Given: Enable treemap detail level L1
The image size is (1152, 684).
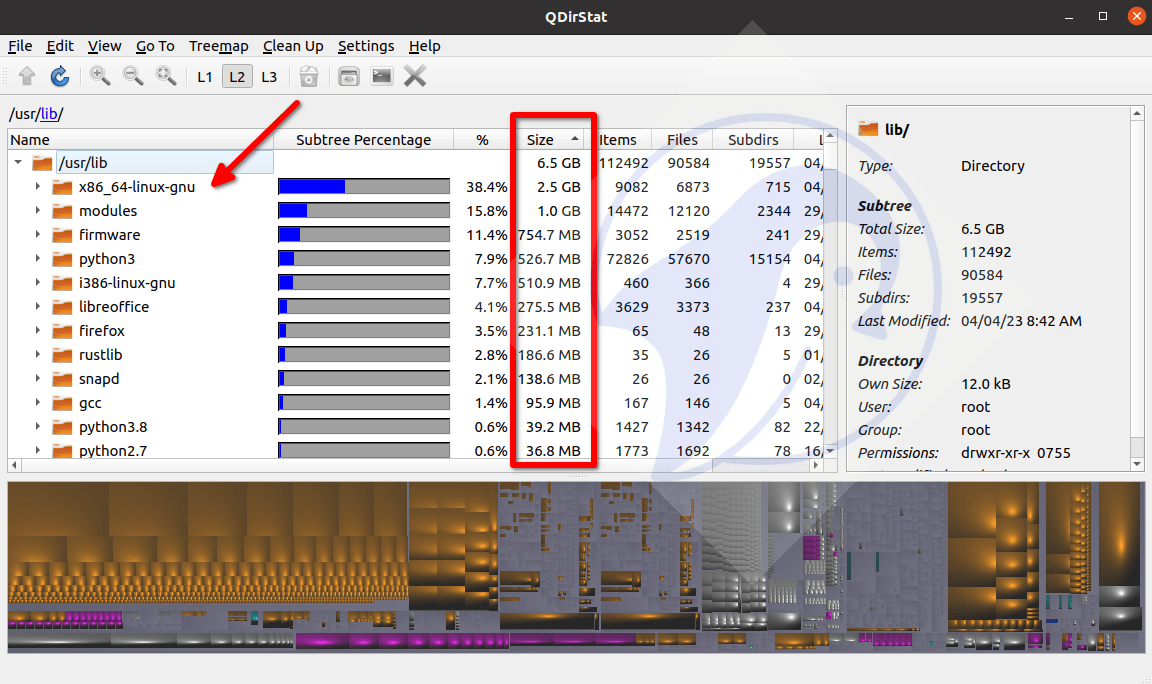Looking at the screenshot, I should [x=204, y=76].
